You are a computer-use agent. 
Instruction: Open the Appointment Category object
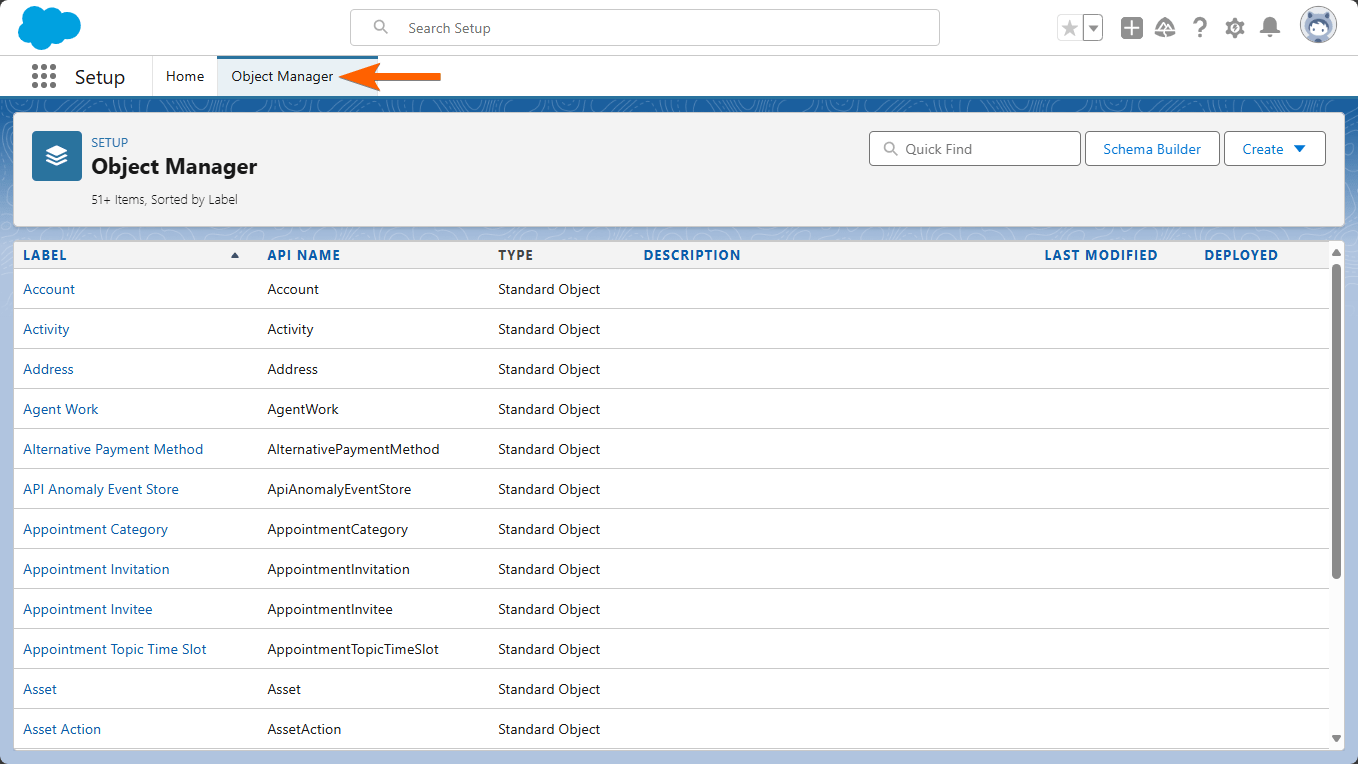pyautogui.click(x=95, y=529)
